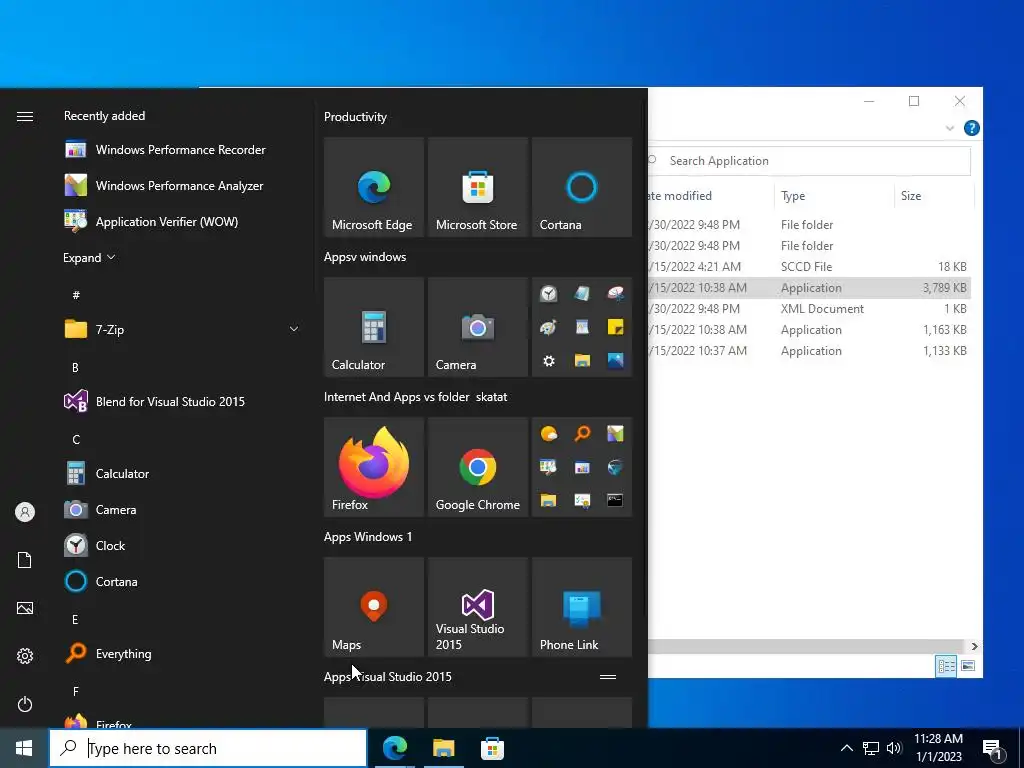
Task: Select the SCCD File row in Explorer
Action: (809, 266)
